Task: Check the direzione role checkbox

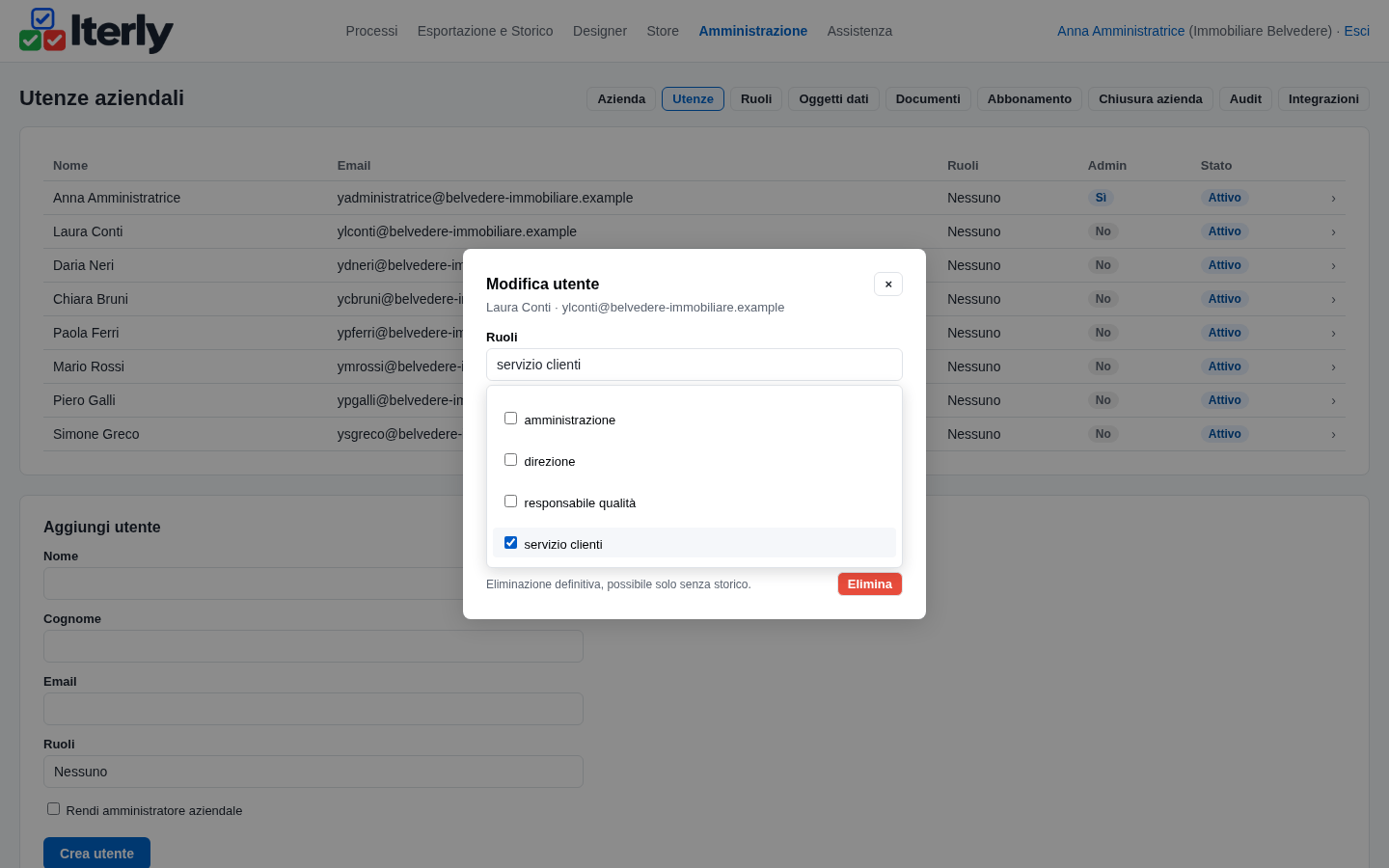Action: [x=510, y=460]
